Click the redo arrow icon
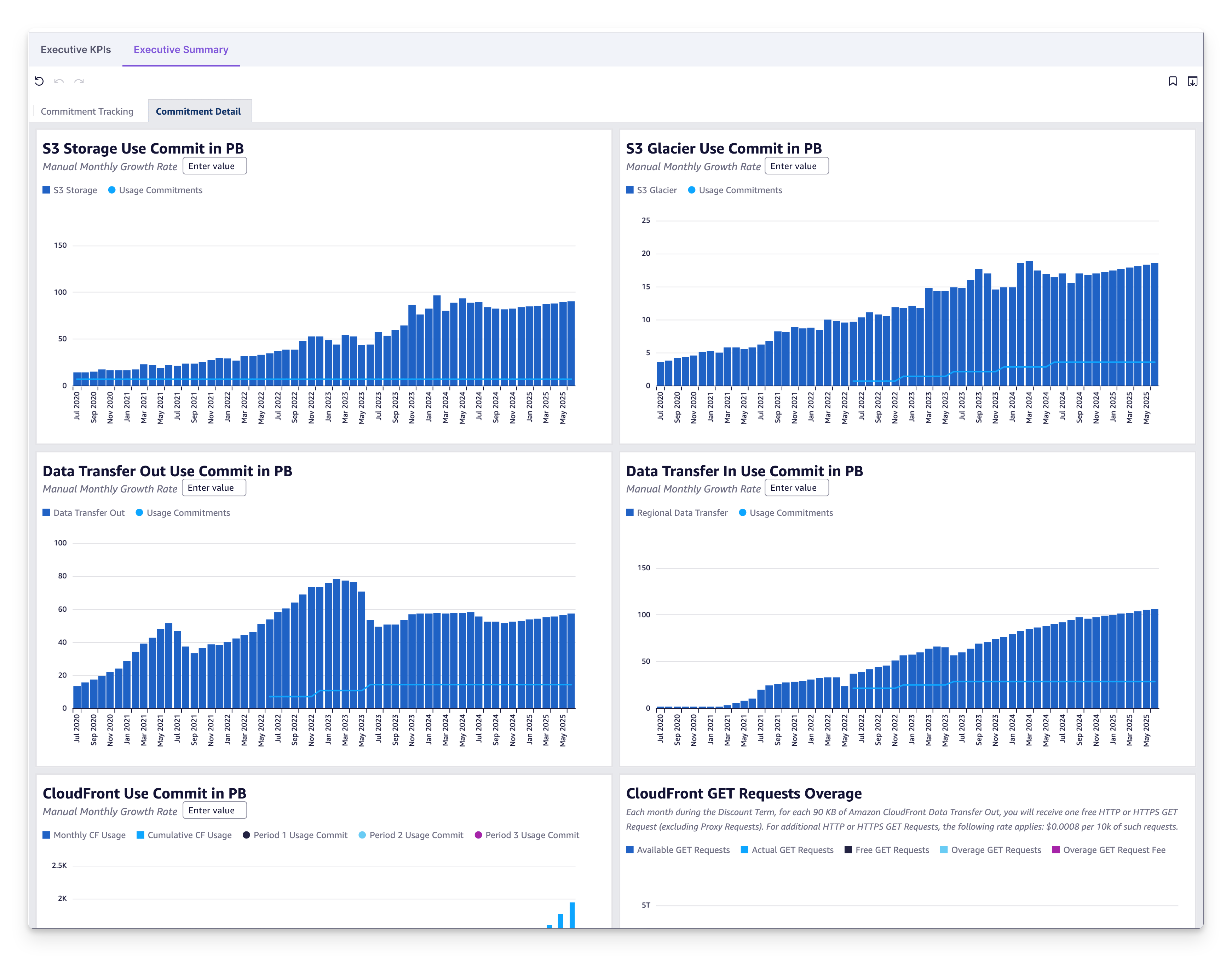Screen dimensions: 1232x957 click(79, 81)
